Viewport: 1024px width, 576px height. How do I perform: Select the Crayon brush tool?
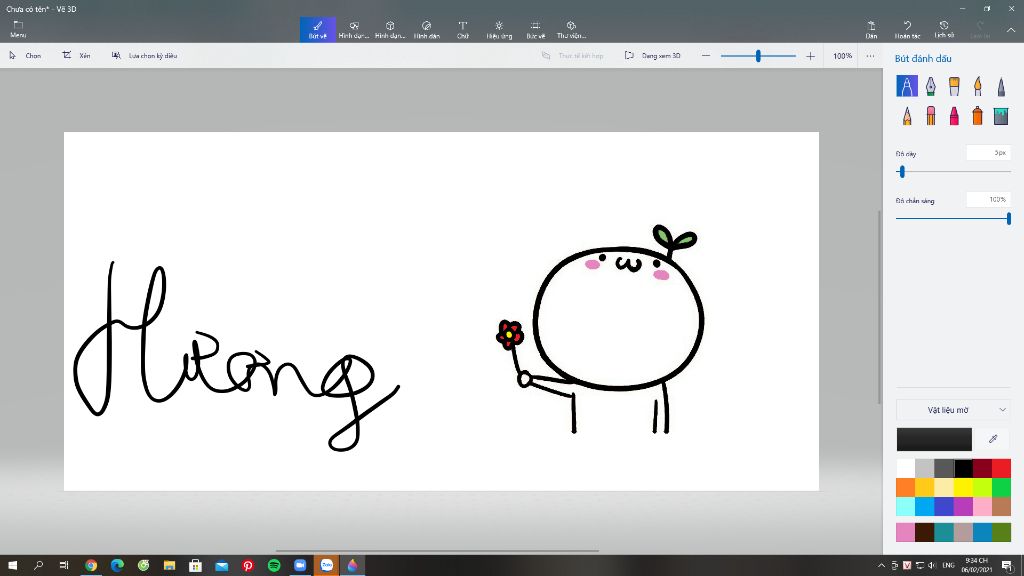(x=954, y=116)
